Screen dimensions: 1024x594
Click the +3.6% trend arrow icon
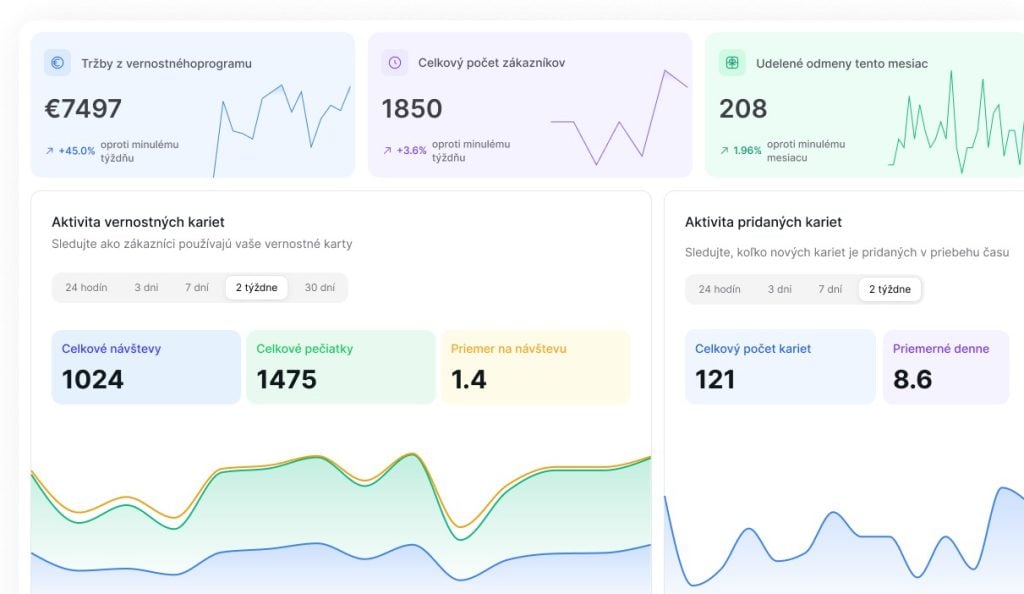click(387, 151)
